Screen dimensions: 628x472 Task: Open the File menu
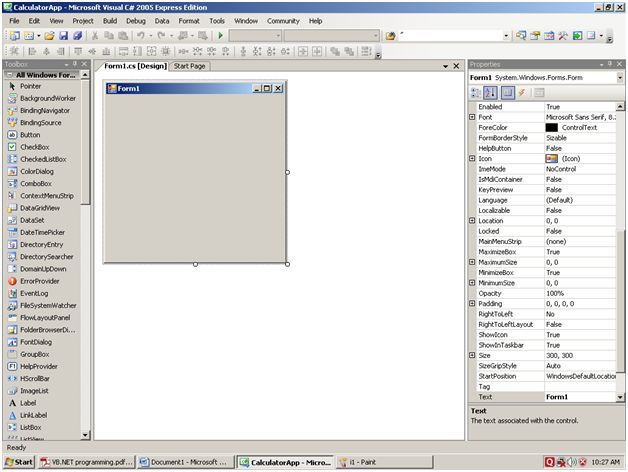pos(14,21)
